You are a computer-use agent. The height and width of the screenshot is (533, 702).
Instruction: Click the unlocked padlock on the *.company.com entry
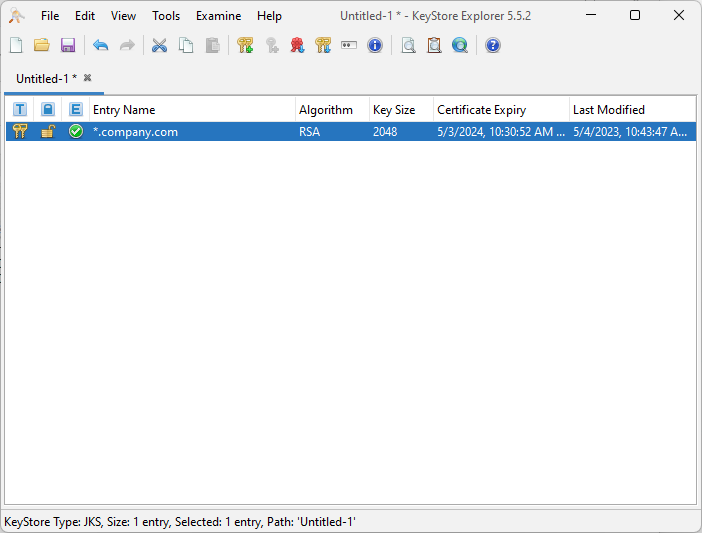click(47, 132)
